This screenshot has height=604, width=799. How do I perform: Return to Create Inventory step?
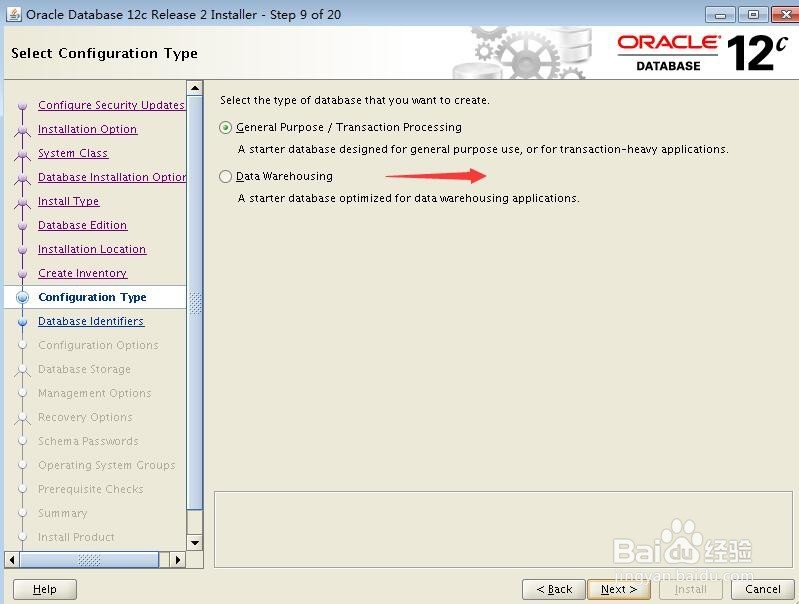coord(83,273)
